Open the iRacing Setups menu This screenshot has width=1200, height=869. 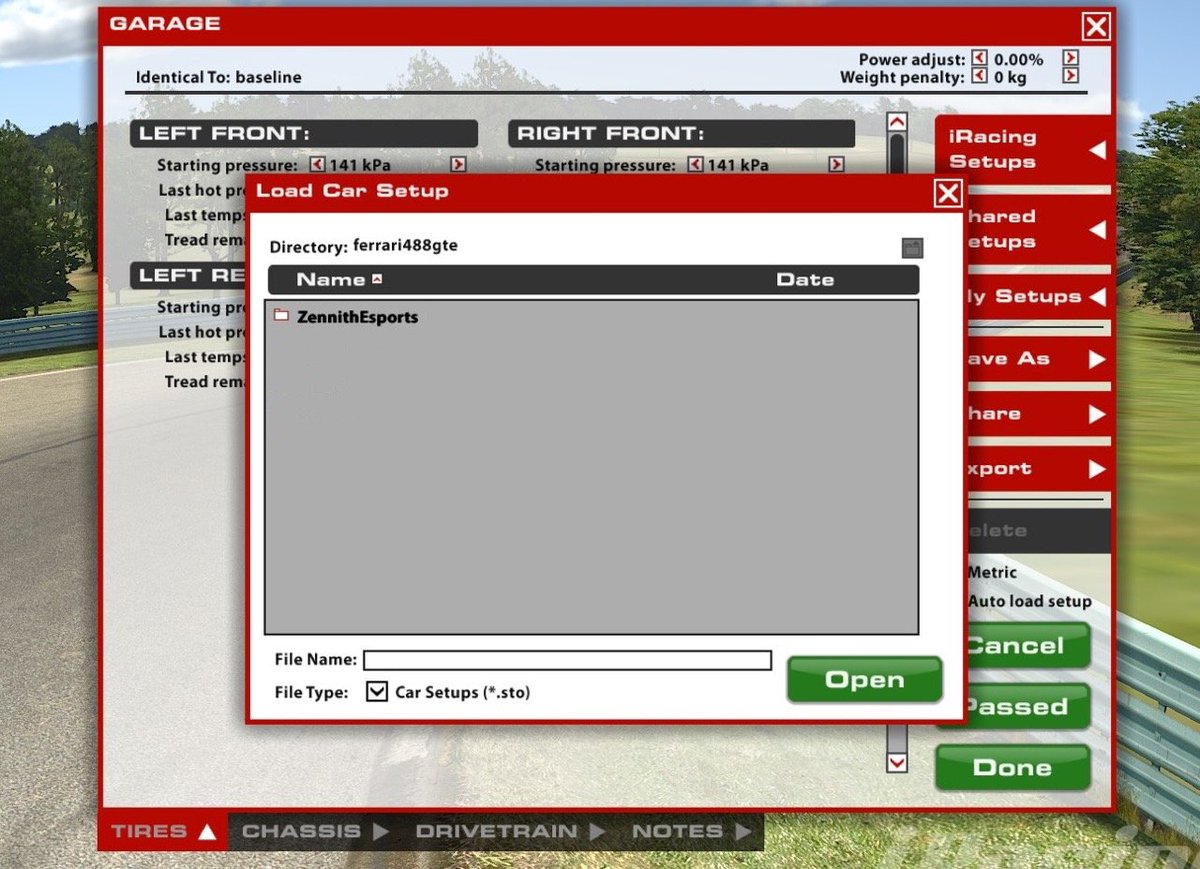[x=1023, y=149]
